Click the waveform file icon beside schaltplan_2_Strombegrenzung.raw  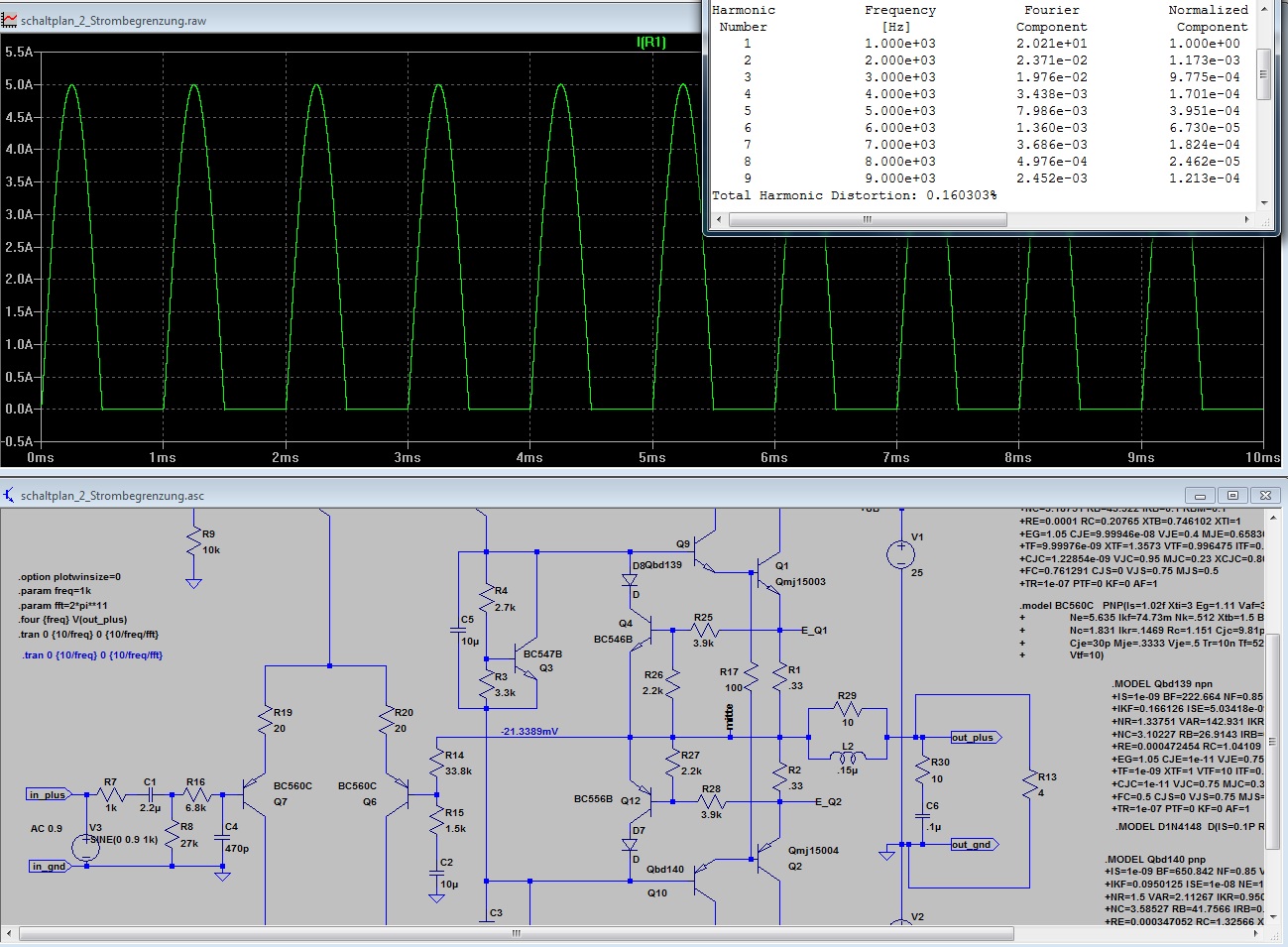coord(10,20)
